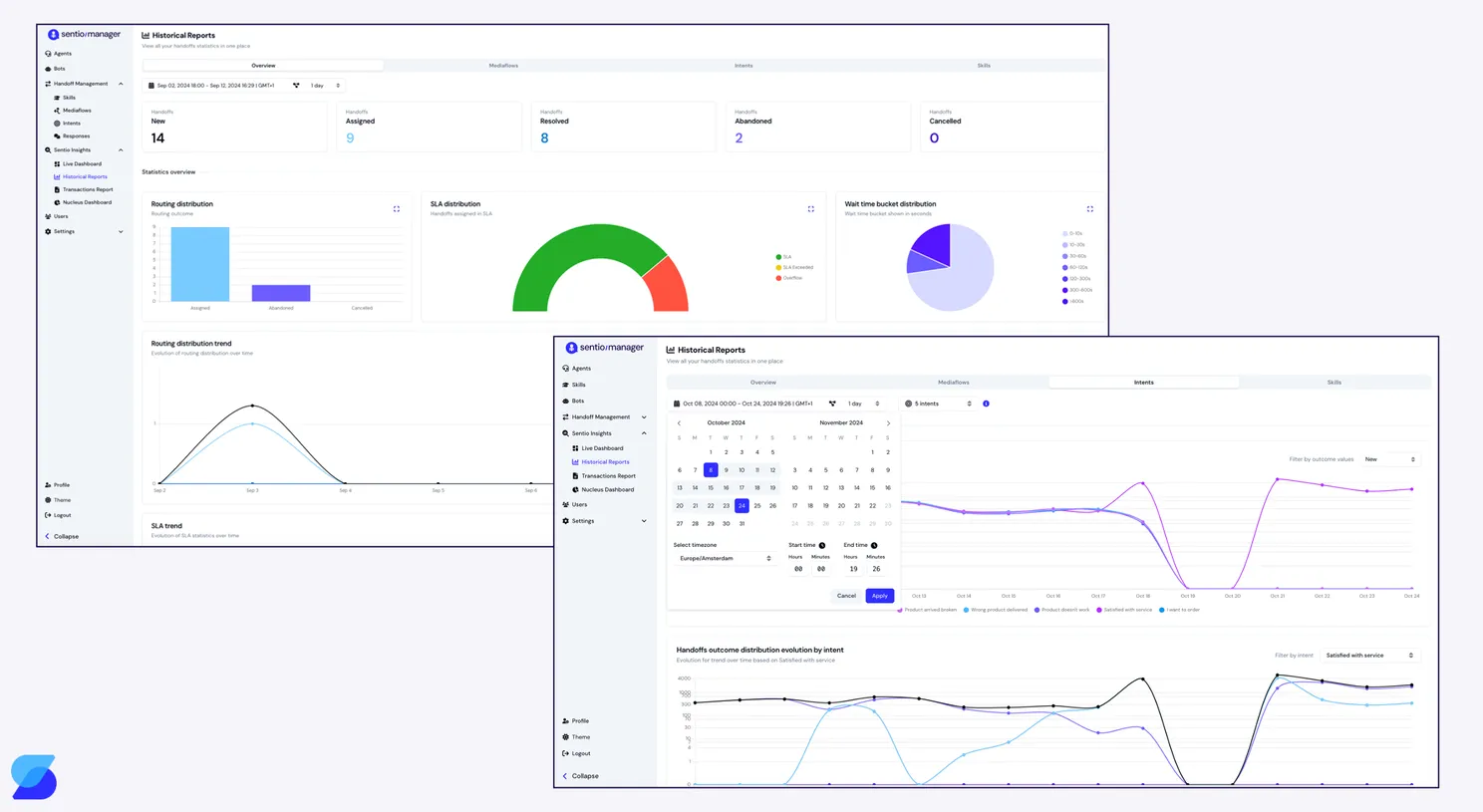This screenshot has height=812, width=1483.
Task: Open Responses in the back window sidebar
Action: [x=71, y=136]
